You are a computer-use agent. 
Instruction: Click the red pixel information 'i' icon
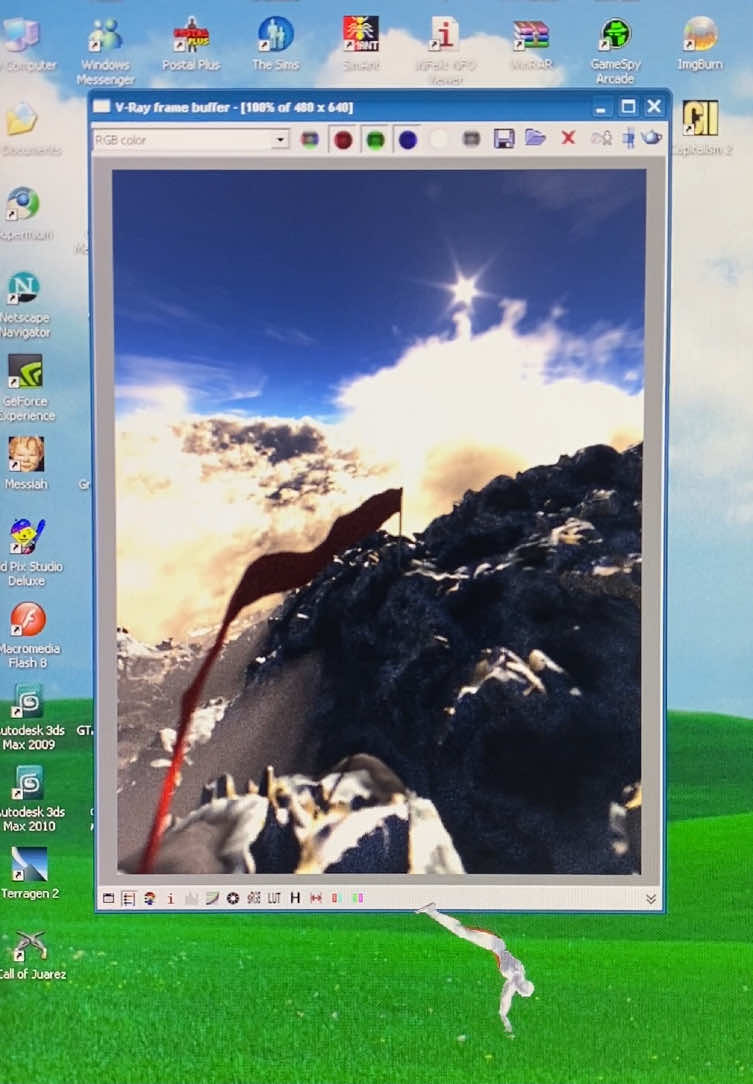[x=171, y=898]
